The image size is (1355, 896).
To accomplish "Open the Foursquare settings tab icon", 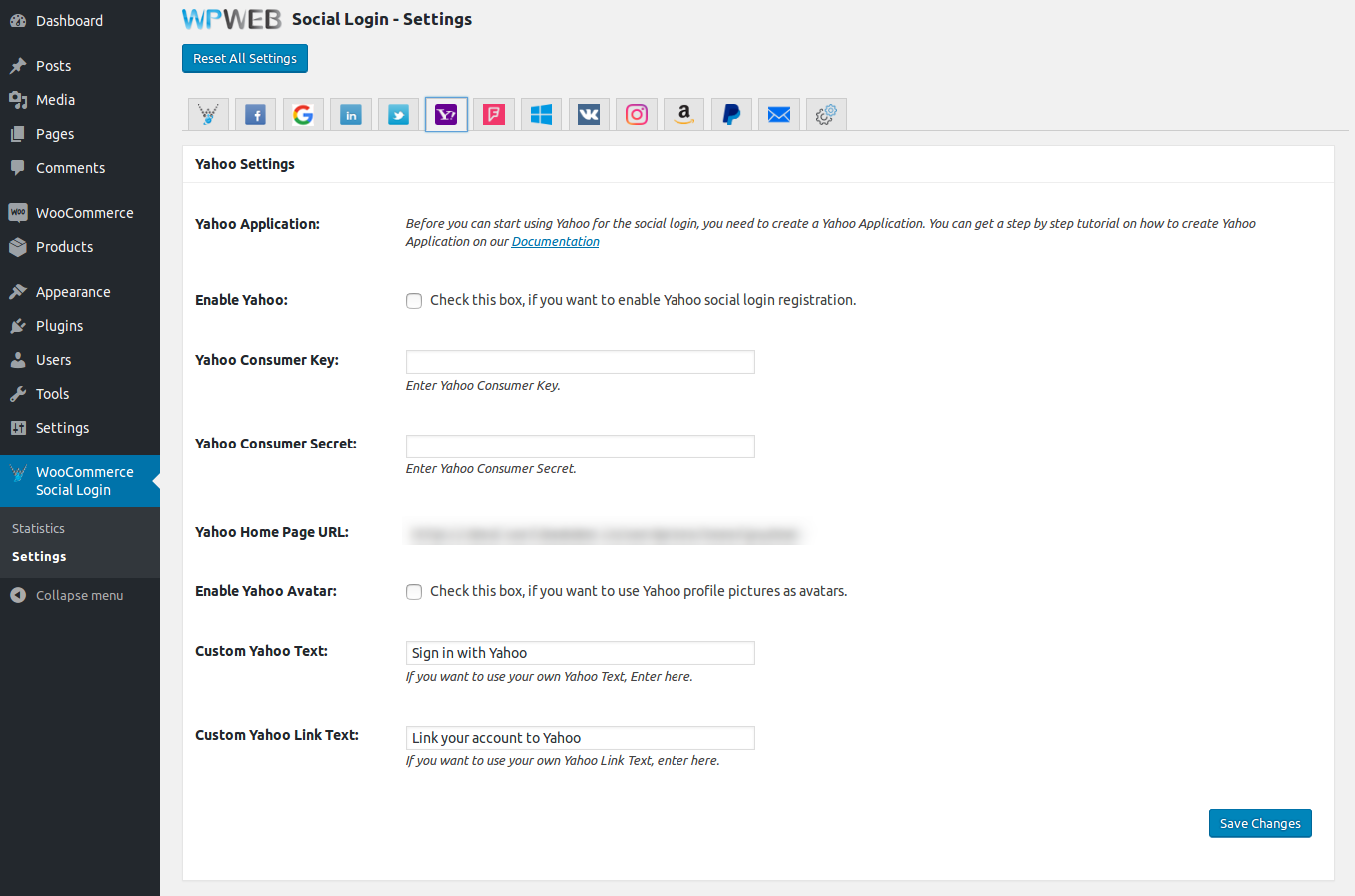I will click(494, 115).
